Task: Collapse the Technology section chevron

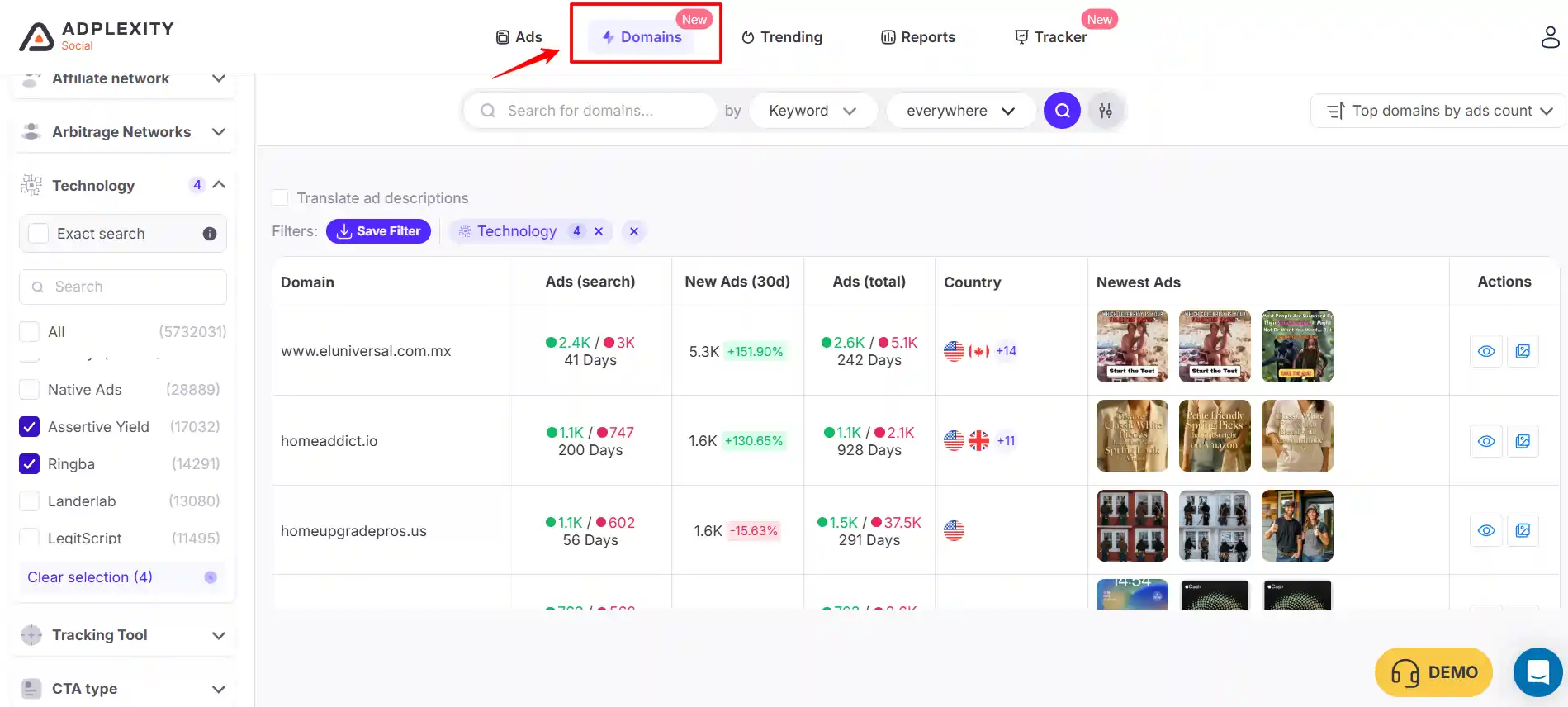Action: coord(219,185)
